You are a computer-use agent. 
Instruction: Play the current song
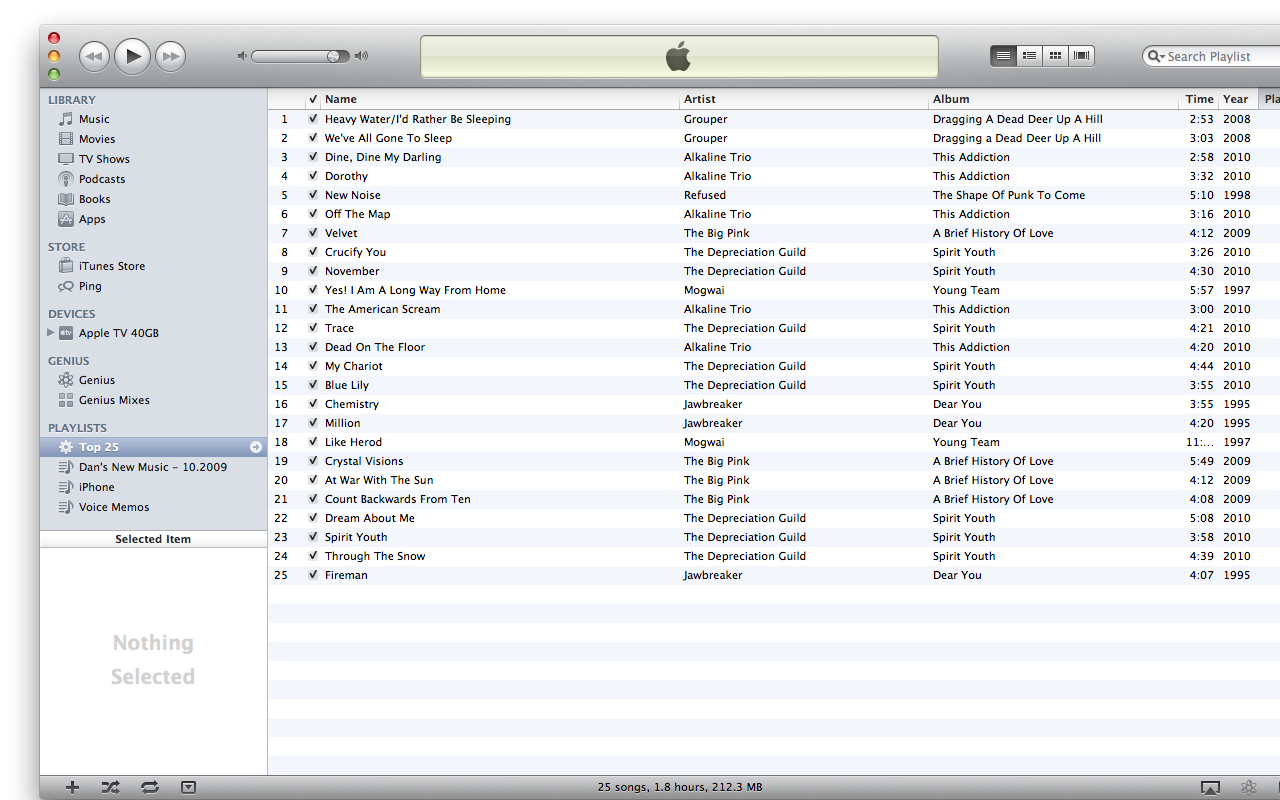[133, 56]
